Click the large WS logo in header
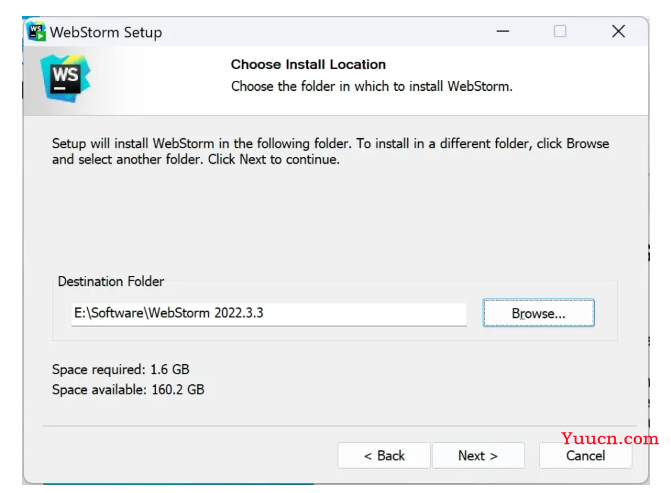The height and width of the screenshot is (493, 671). coord(65,78)
